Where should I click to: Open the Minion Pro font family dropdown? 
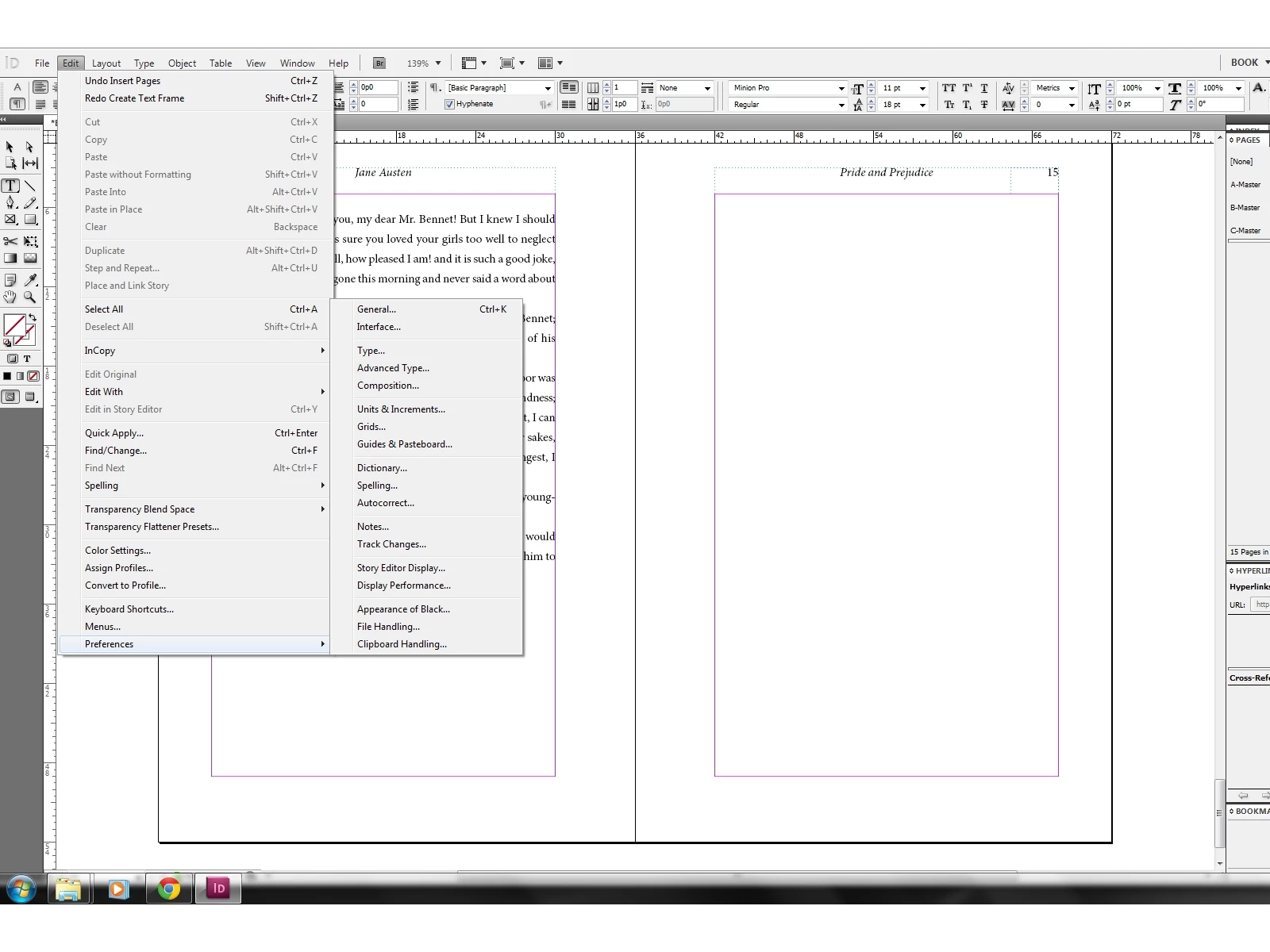pos(841,88)
